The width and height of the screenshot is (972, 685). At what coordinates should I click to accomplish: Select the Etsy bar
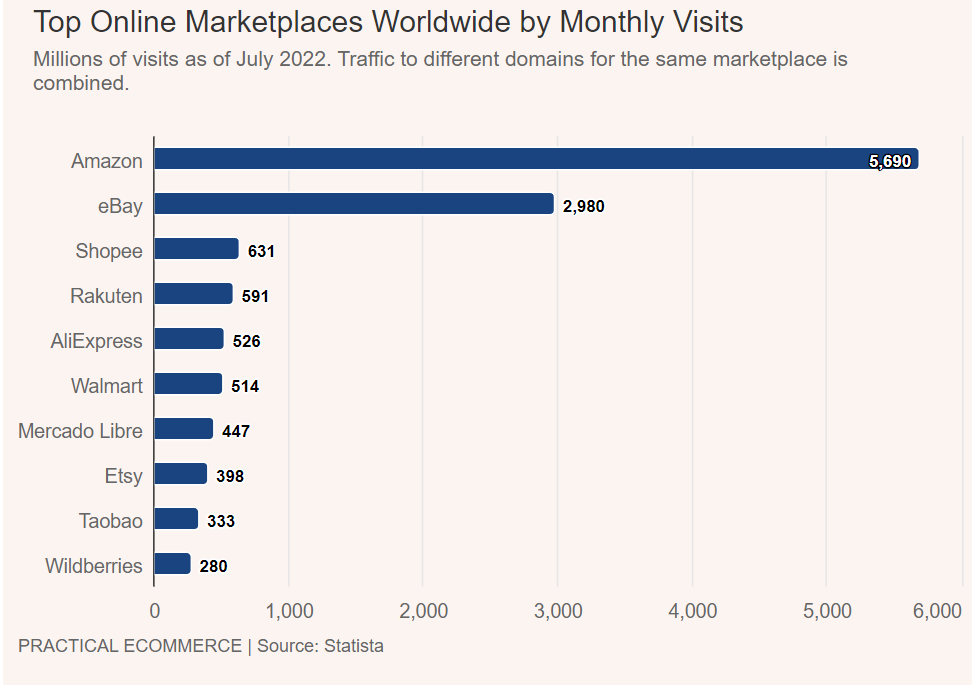(180, 473)
